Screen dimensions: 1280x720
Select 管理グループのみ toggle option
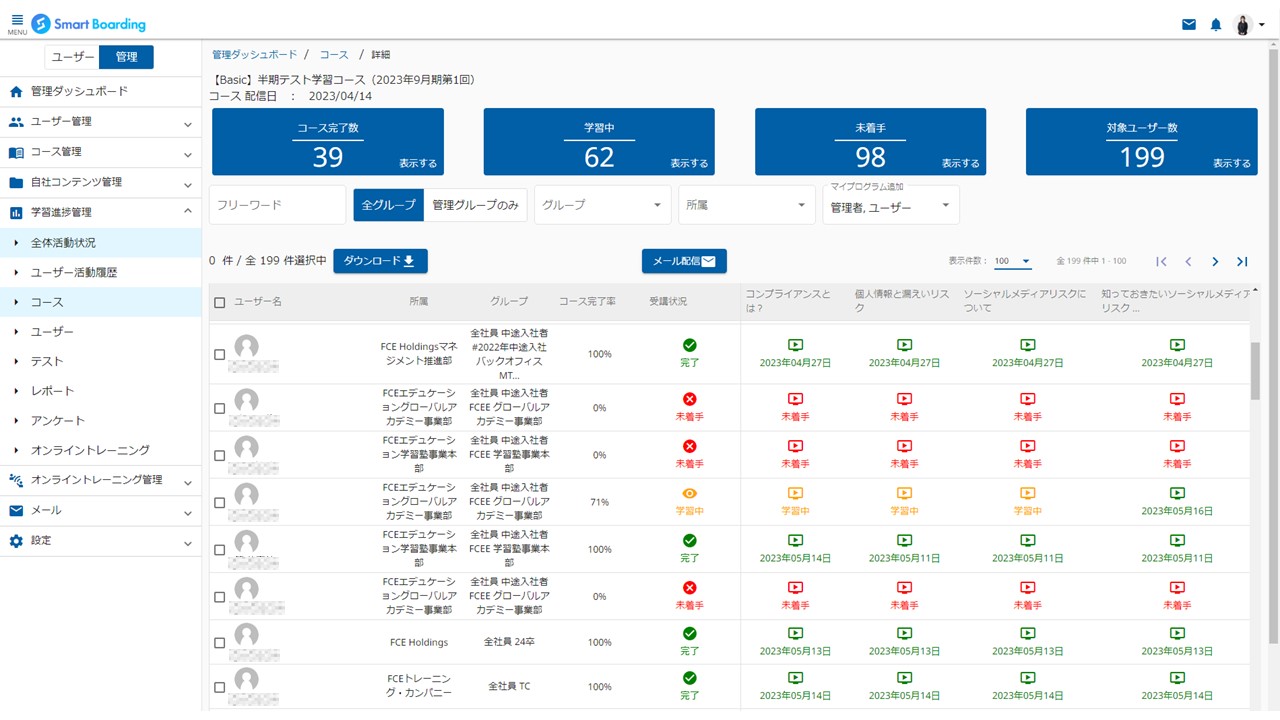tap(475, 205)
